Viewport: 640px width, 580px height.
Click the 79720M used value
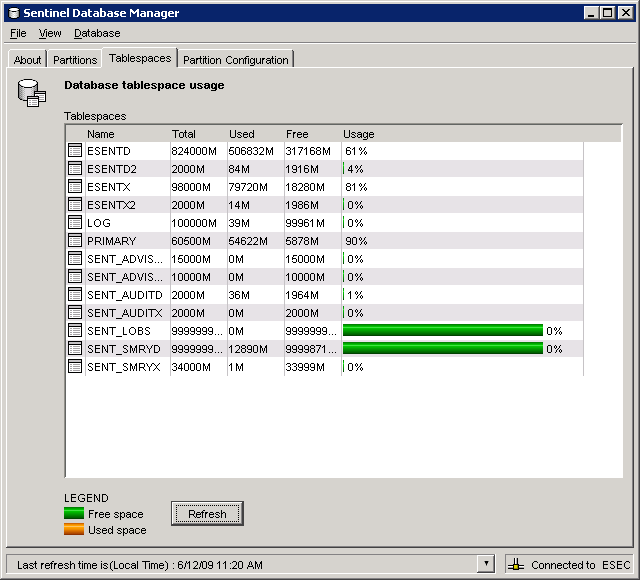(248, 187)
